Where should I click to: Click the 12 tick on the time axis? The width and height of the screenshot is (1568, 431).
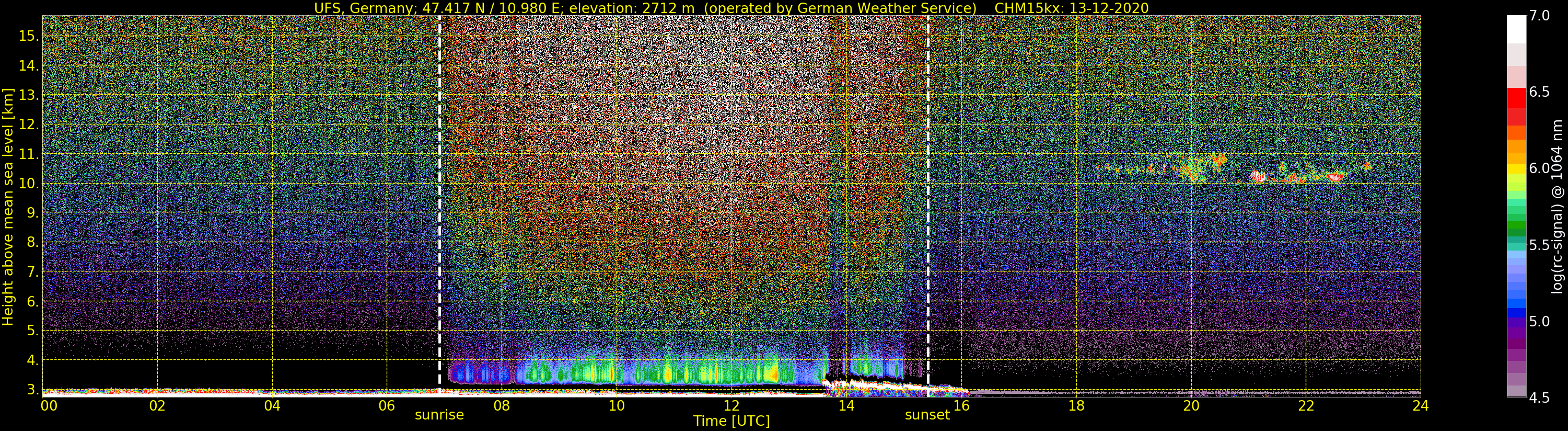731,405
